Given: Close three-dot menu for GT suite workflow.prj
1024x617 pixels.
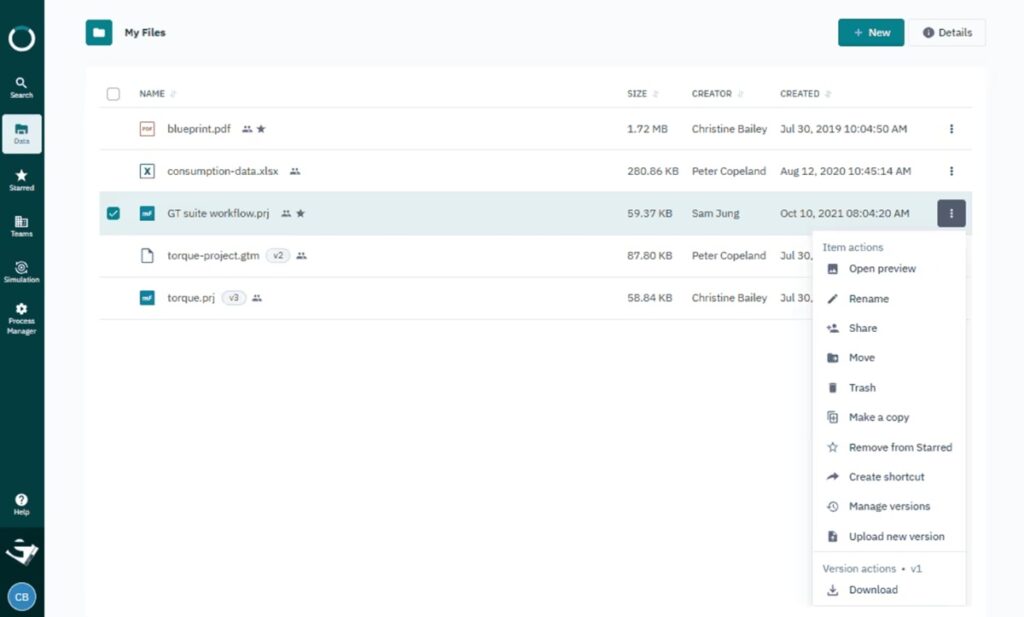Looking at the screenshot, I should point(952,214).
